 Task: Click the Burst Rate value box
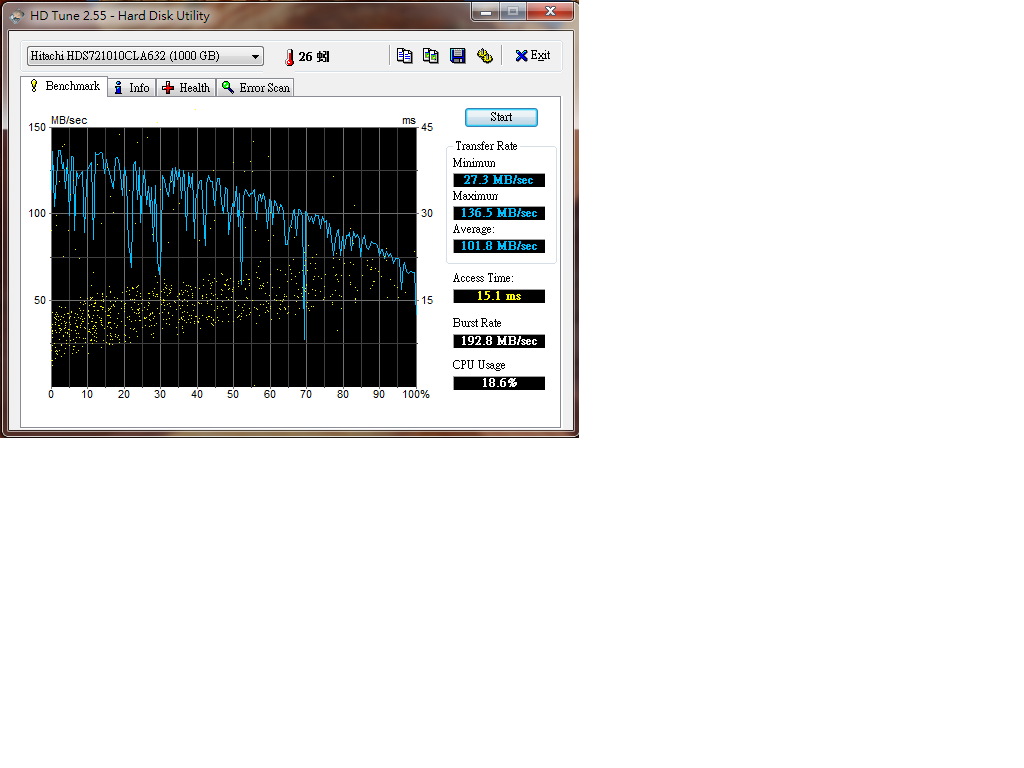click(x=499, y=341)
